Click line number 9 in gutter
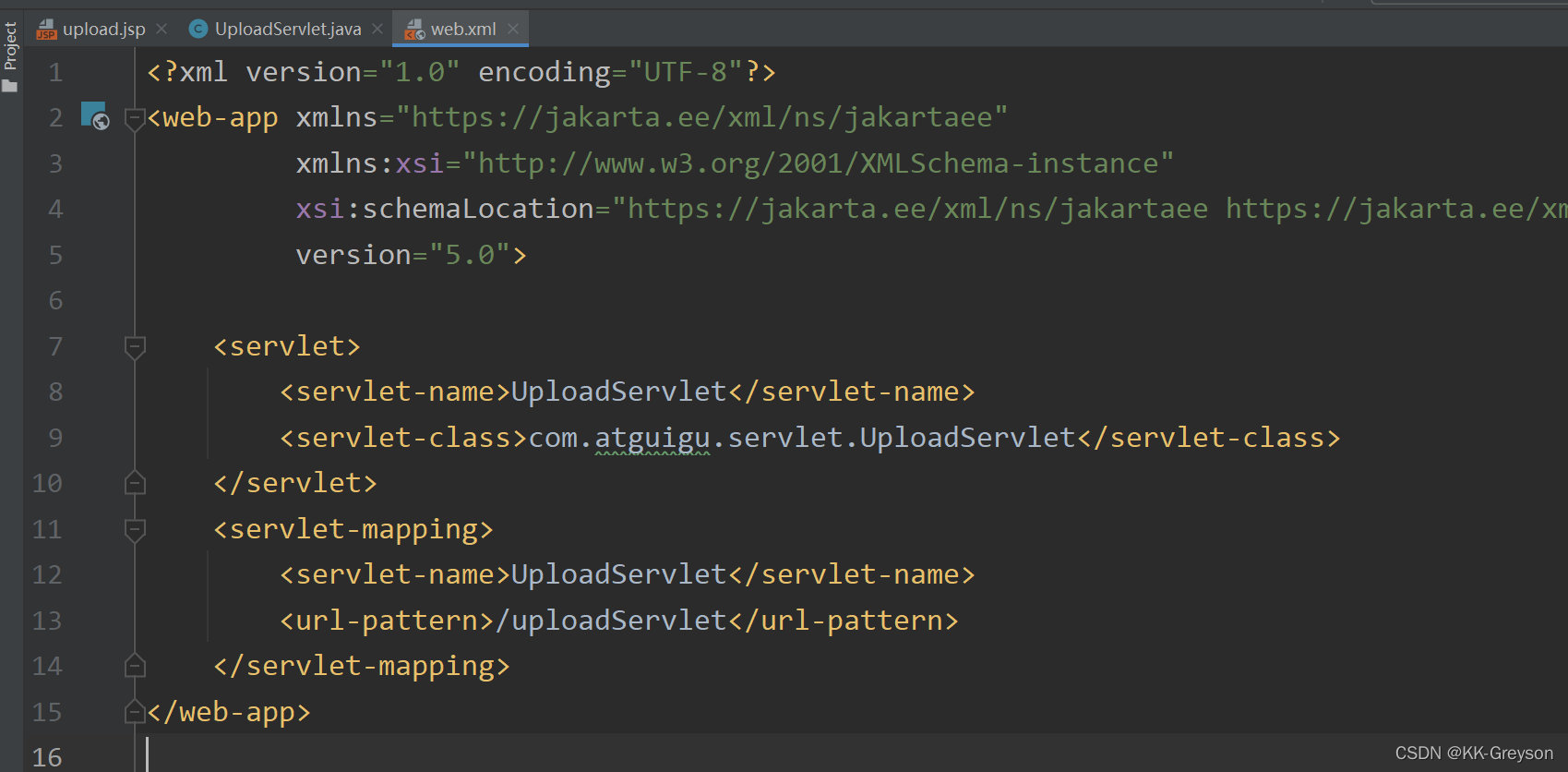1568x772 pixels. click(55, 438)
